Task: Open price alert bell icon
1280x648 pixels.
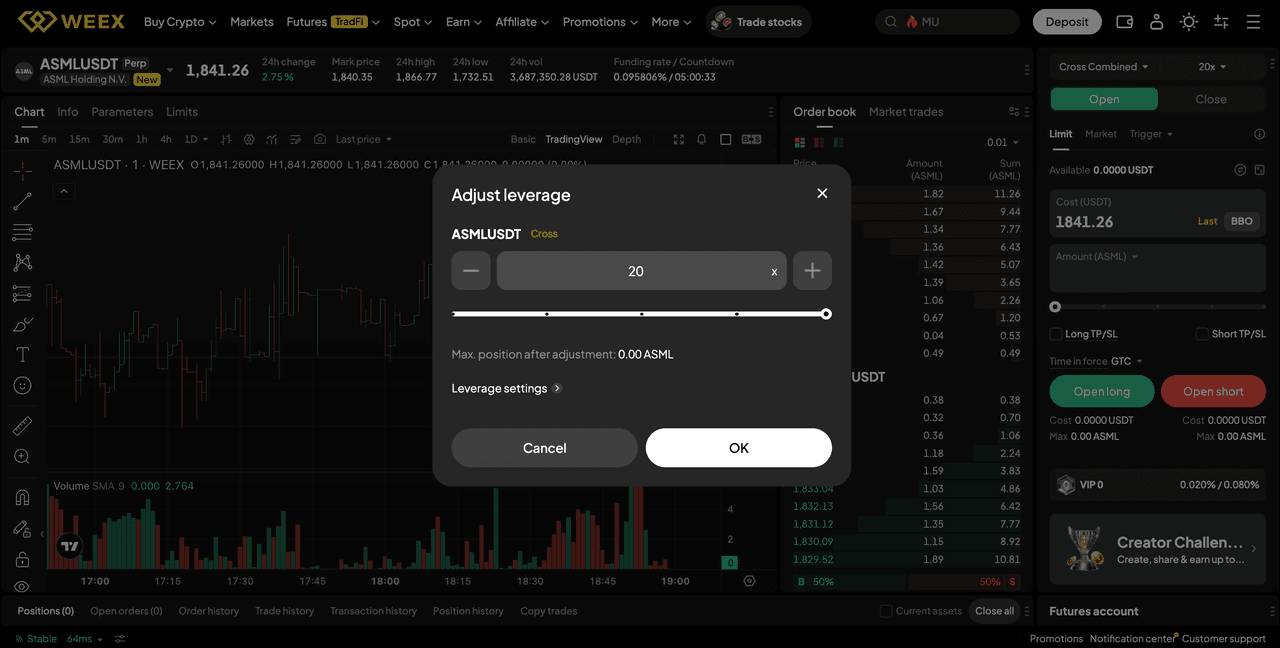Action: [x=702, y=139]
